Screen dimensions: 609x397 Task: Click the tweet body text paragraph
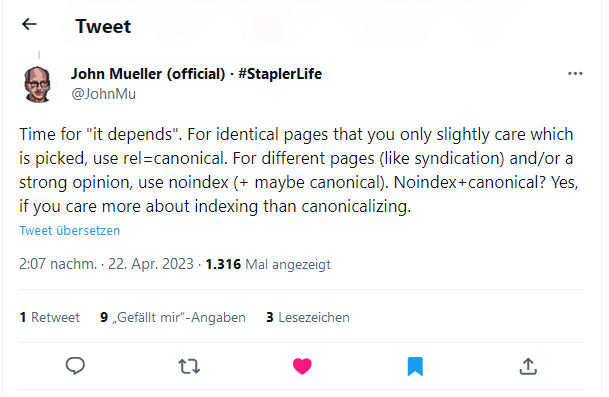coord(299,170)
